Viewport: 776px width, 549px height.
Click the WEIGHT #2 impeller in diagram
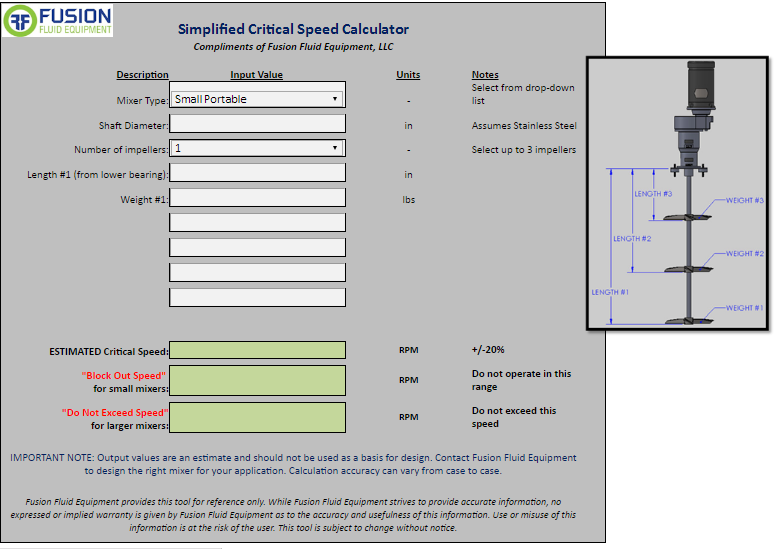[x=685, y=268]
